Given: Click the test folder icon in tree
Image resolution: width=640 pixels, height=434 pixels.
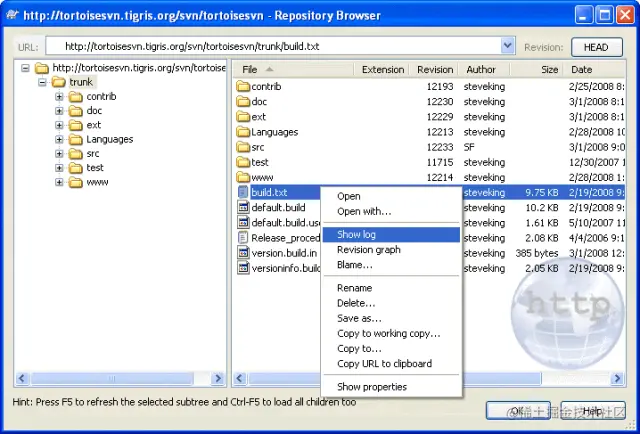Looking at the screenshot, I should click(x=76, y=168).
